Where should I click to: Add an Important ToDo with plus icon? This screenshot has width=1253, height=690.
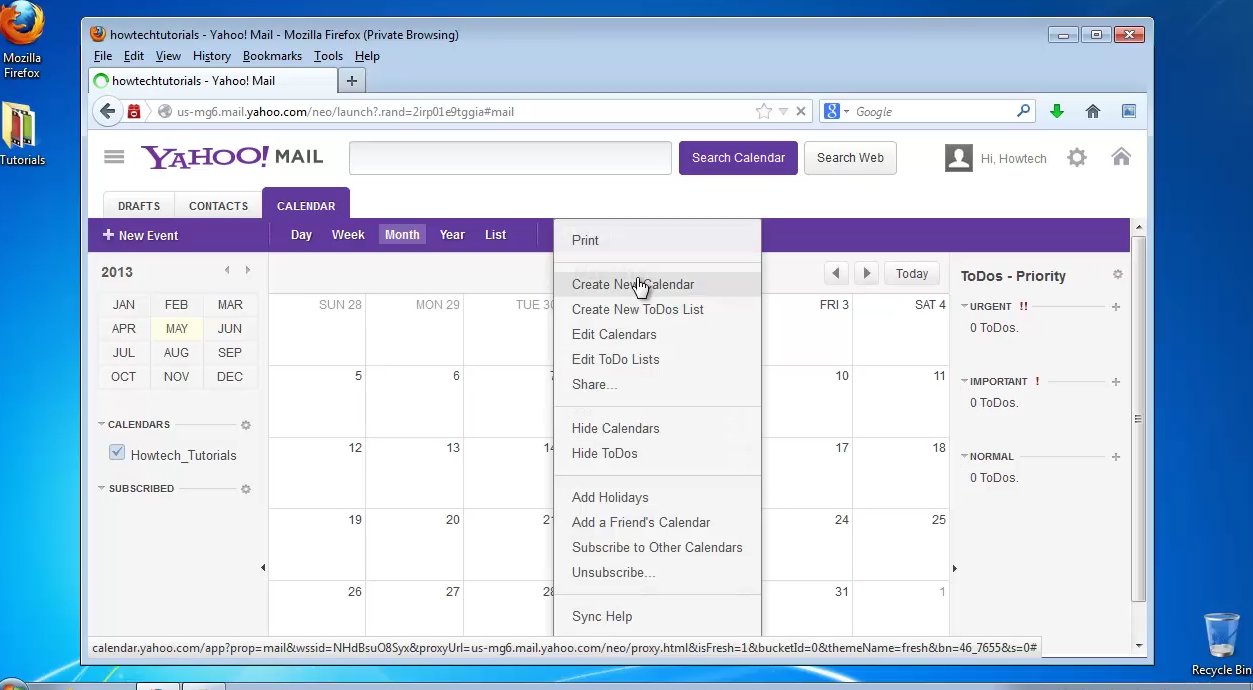coord(1116,382)
